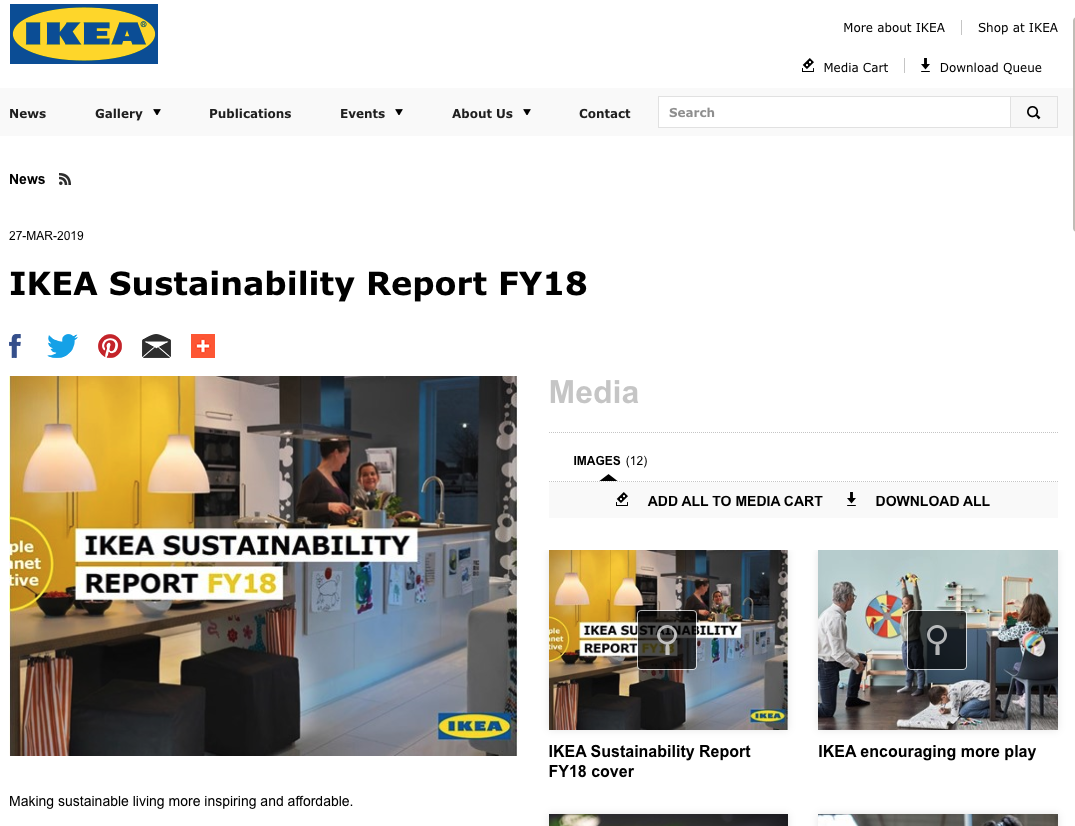
Task: Click the search magnifying glass icon
Action: point(1034,112)
